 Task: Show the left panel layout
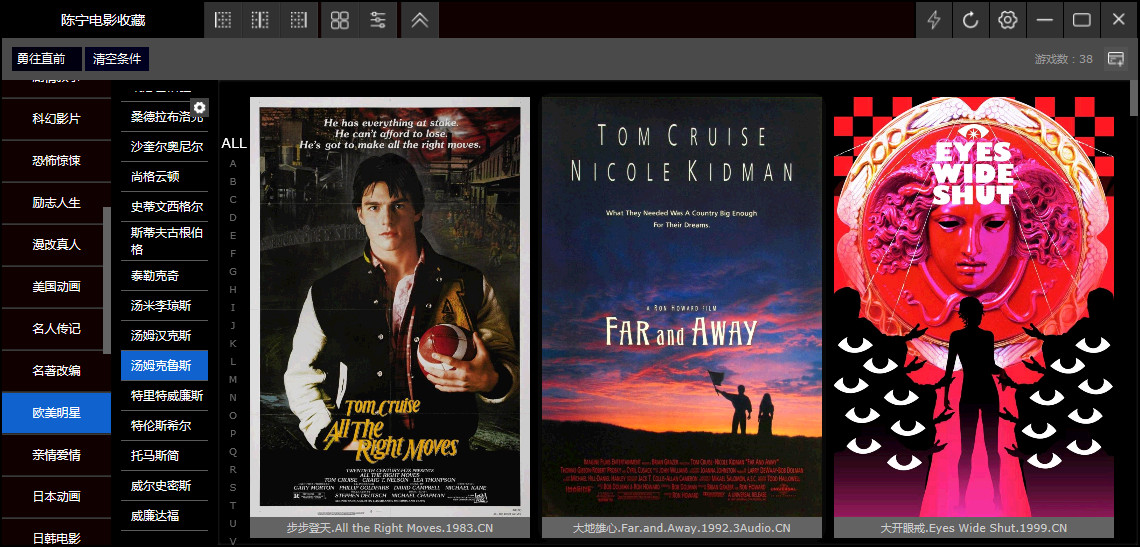pos(223,20)
